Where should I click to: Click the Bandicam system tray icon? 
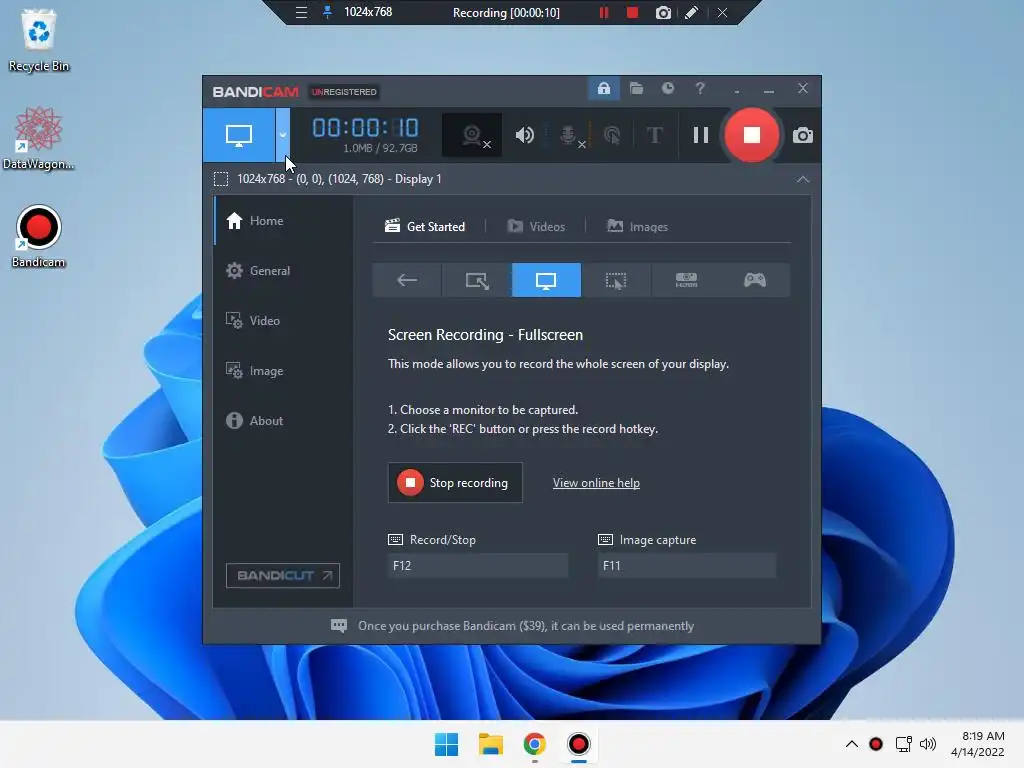pos(876,744)
